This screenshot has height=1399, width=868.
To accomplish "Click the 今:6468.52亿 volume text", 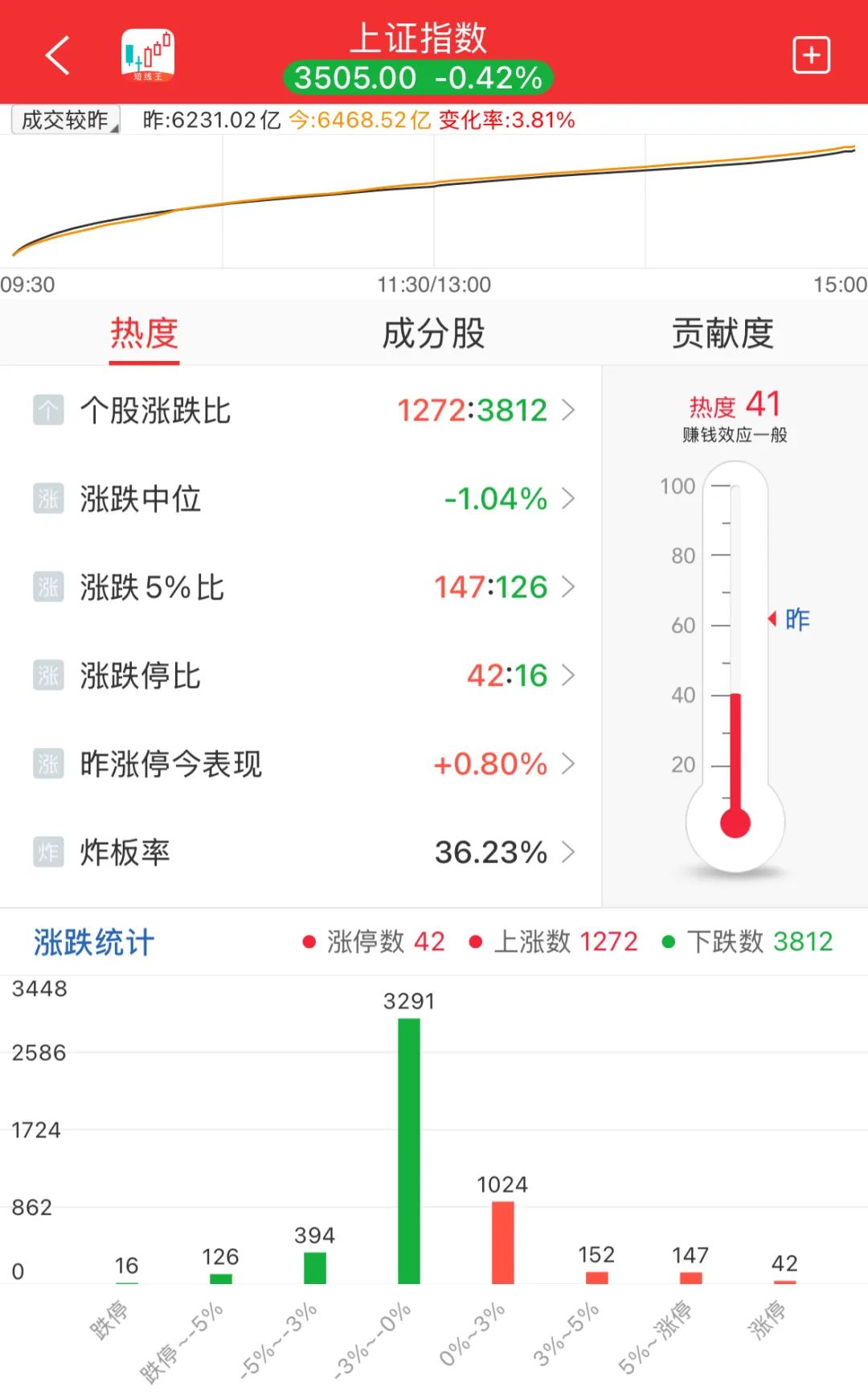I will [360, 121].
